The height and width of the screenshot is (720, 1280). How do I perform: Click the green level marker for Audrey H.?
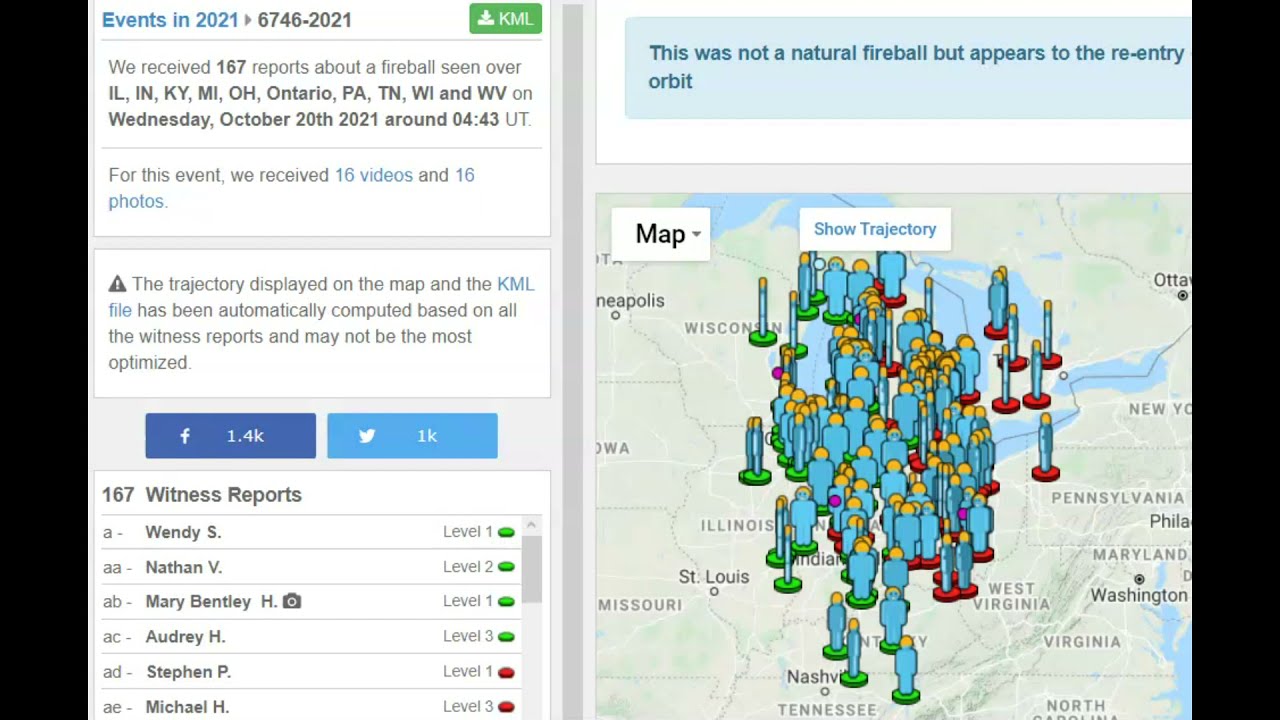pos(506,636)
